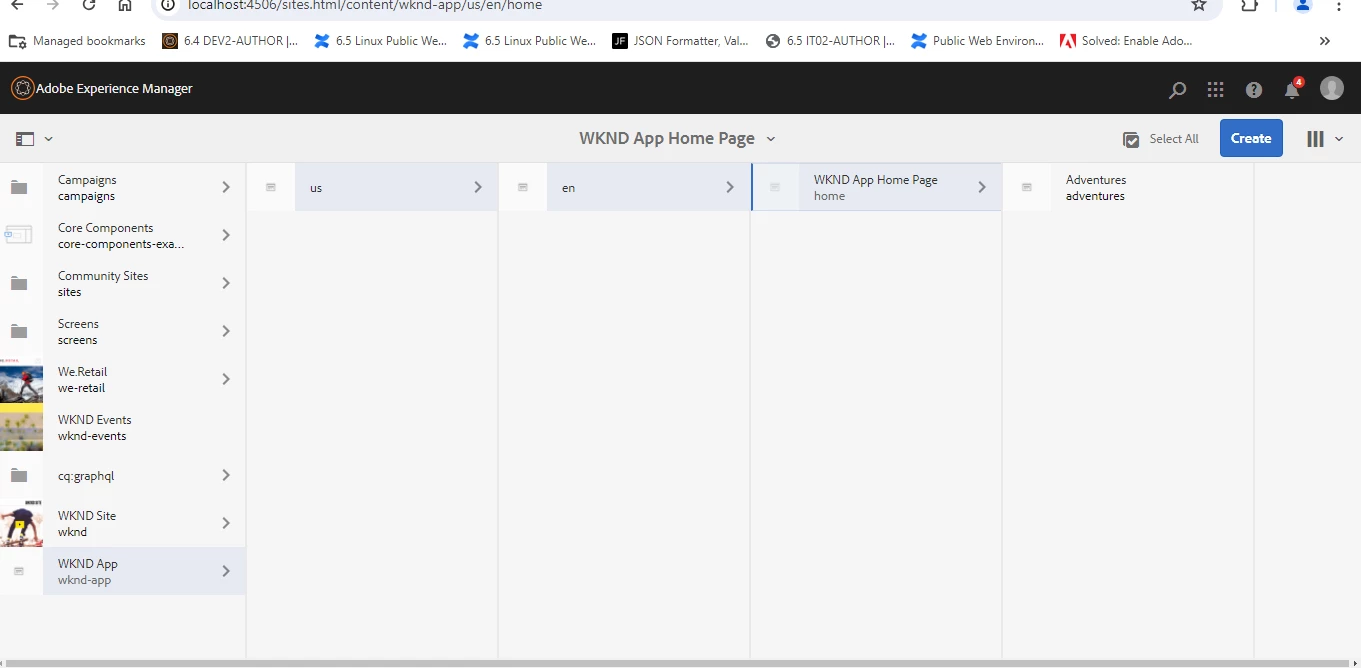The height and width of the screenshot is (668, 1361).
Task: Click the Adobe Experience Manager logo icon
Action: click(22, 88)
